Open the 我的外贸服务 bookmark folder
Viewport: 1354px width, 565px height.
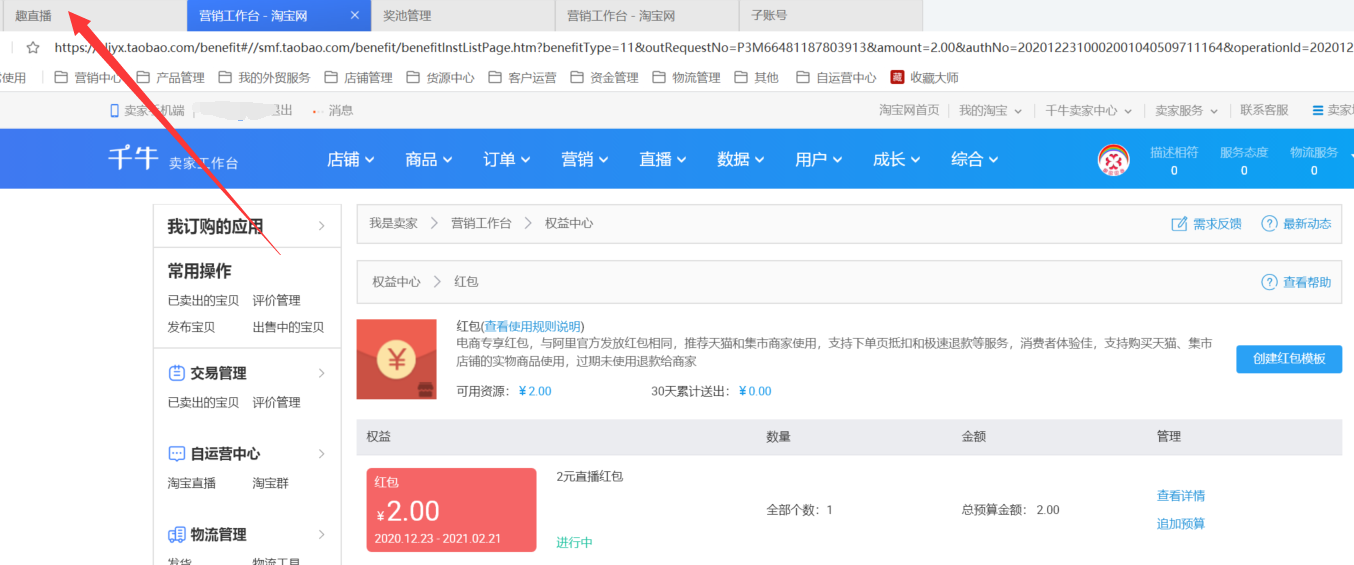(x=264, y=77)
